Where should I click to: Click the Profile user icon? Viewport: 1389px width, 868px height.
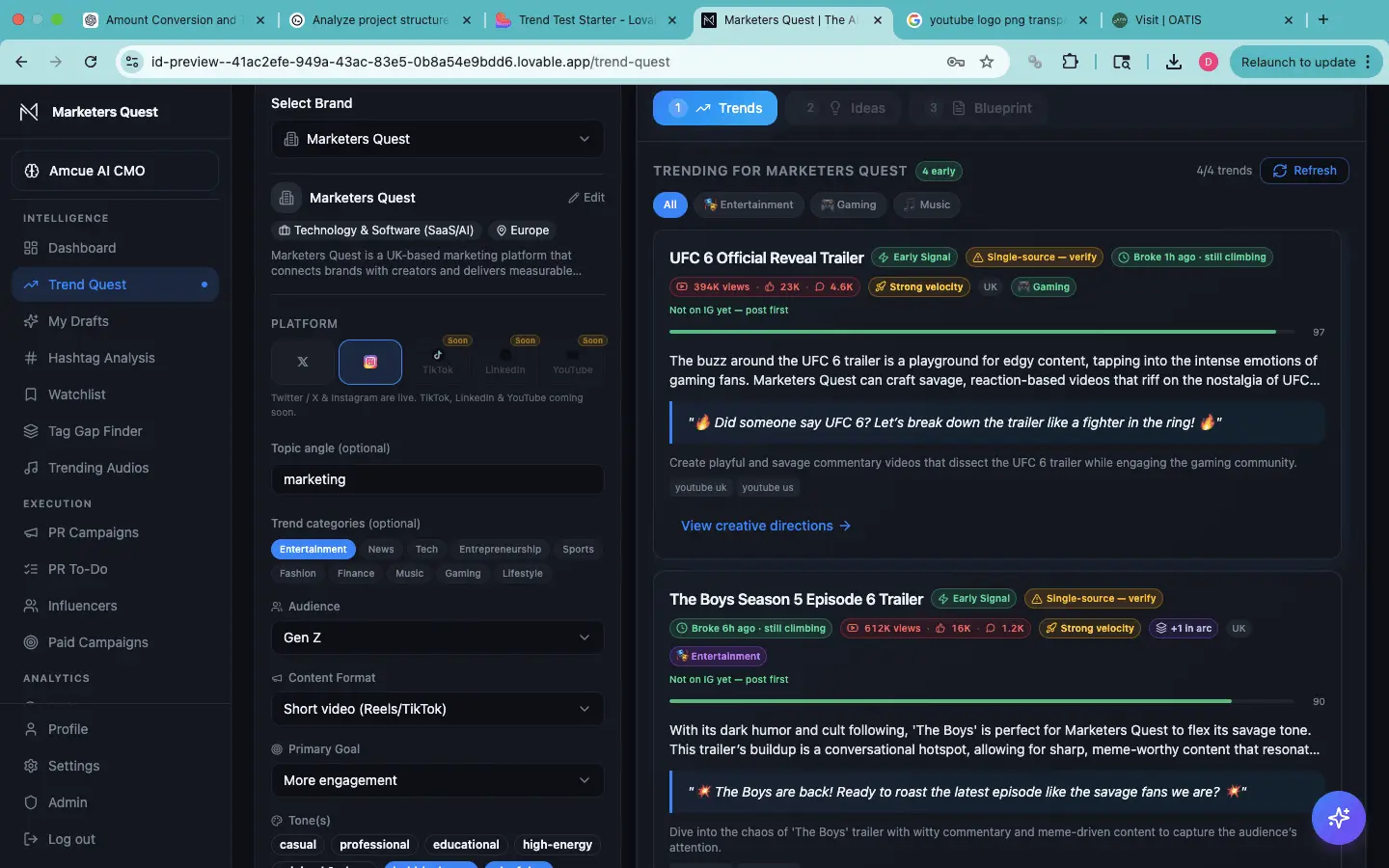click(x=31, y=729)
